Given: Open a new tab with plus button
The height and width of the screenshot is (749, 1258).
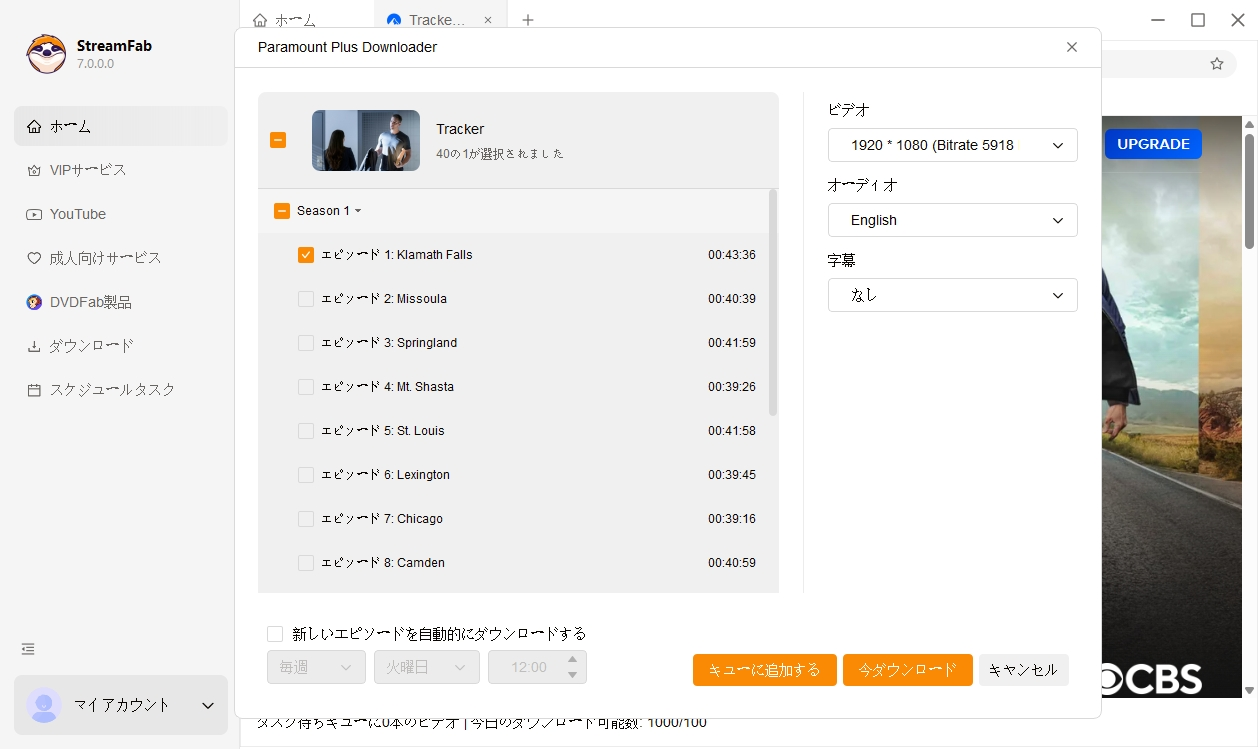Looking at the screenshot, I should [x=528, y=20].
